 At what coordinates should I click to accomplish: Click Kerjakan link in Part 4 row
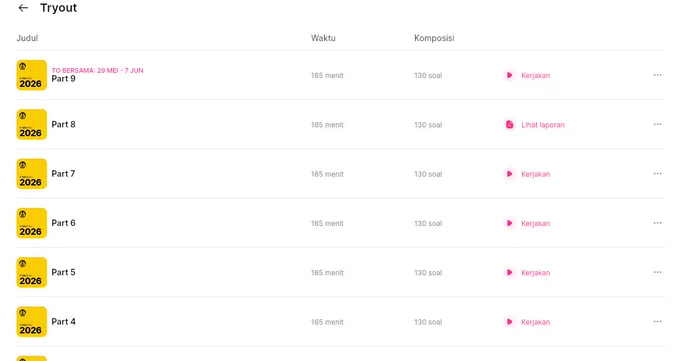coord(536,322)
